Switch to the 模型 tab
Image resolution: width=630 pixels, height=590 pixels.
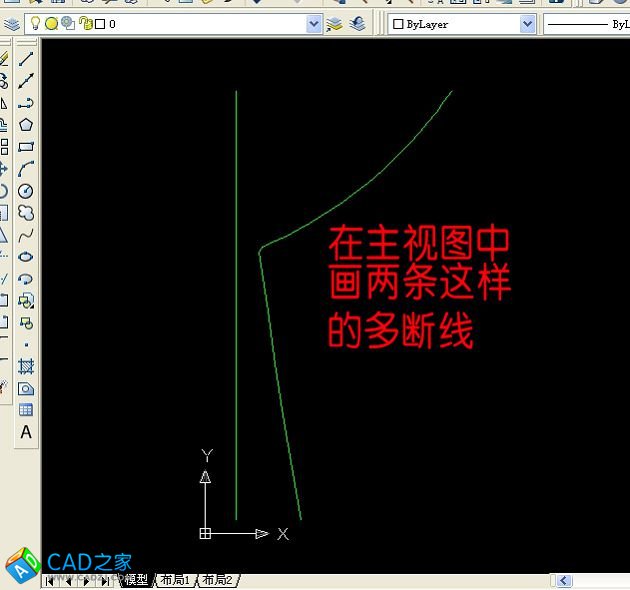coord(137,580)
